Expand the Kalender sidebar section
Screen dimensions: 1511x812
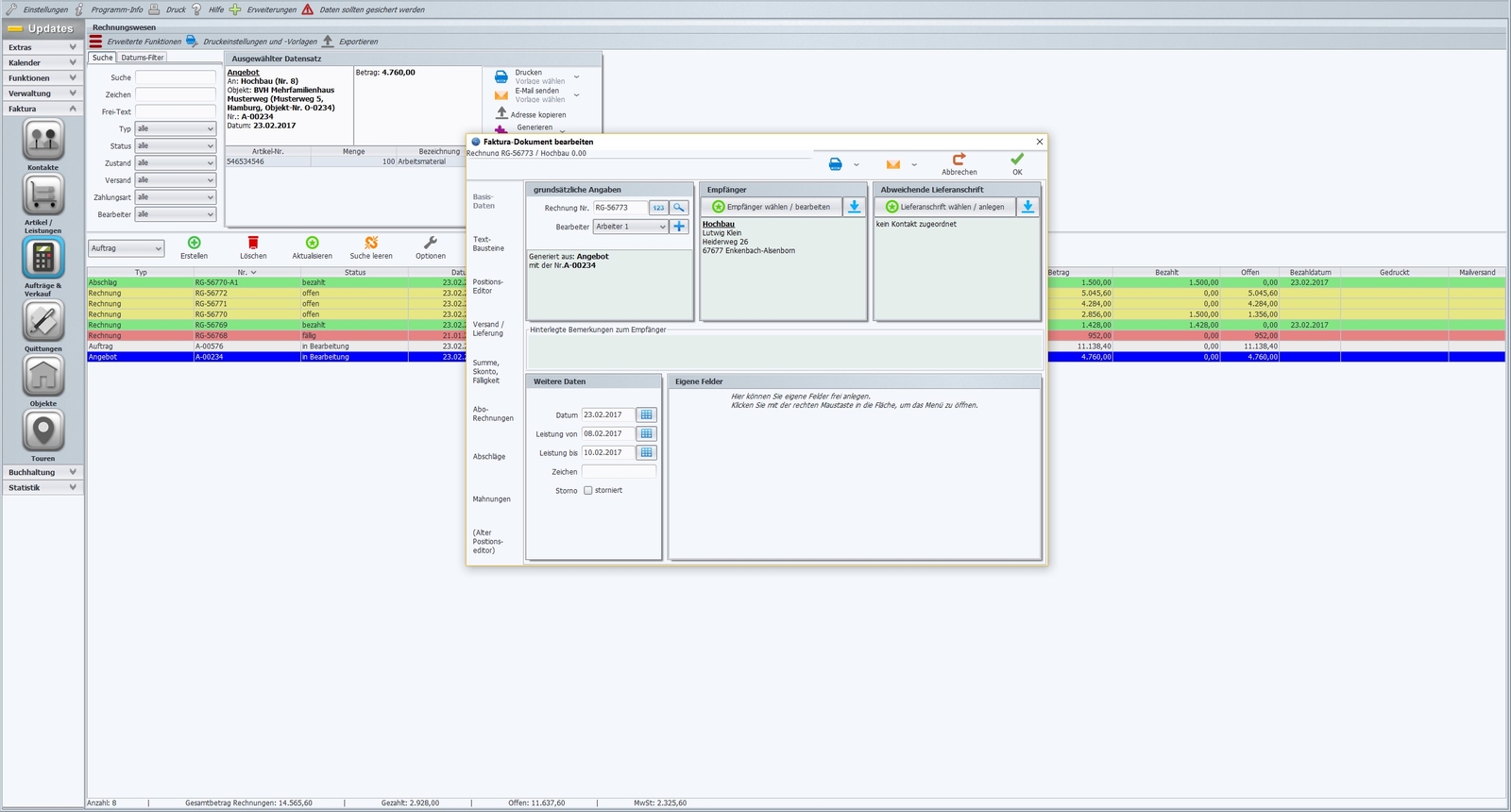pos(42,62)
